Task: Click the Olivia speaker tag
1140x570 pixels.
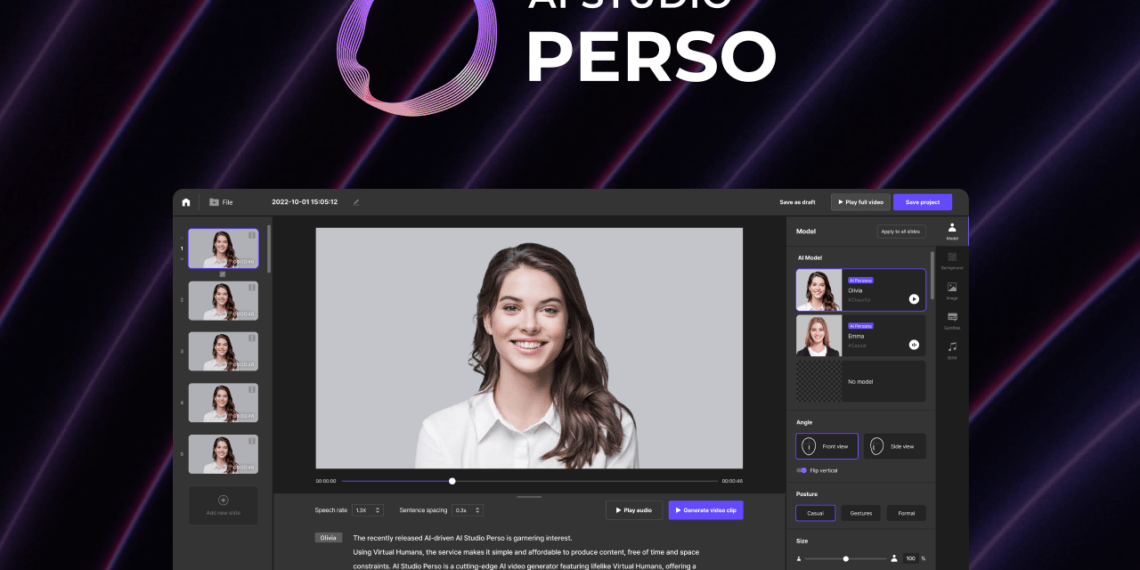Action: point(329,538)
